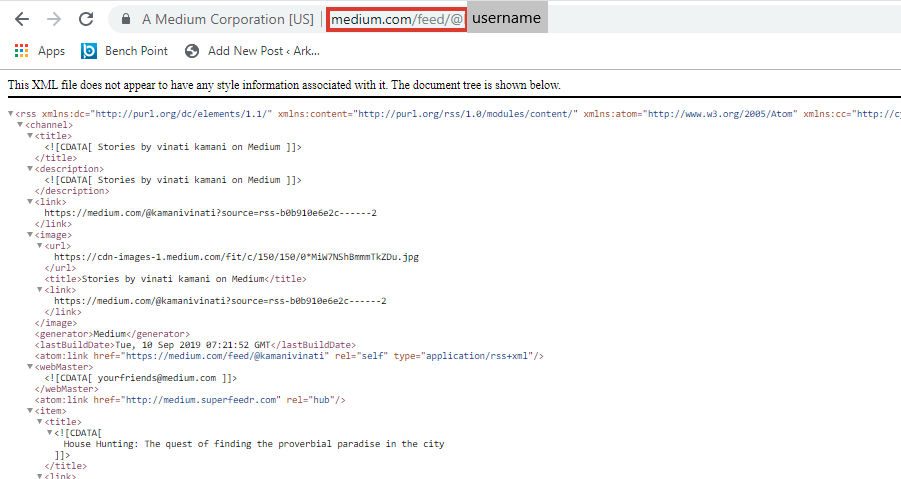The width and height of the screenshot is (901, 479).
Task: Collapse the channel node triangle
Action: tap(20, 125)
